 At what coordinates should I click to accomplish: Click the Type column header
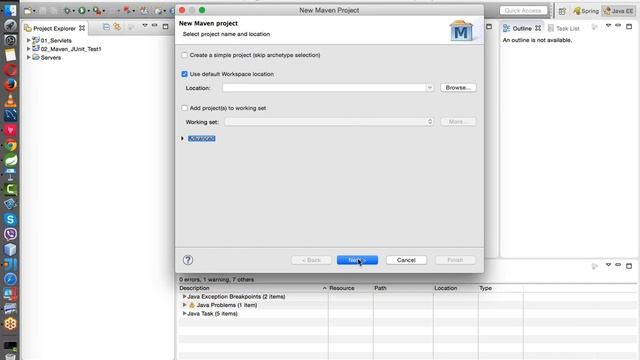(x=500, y=288)
